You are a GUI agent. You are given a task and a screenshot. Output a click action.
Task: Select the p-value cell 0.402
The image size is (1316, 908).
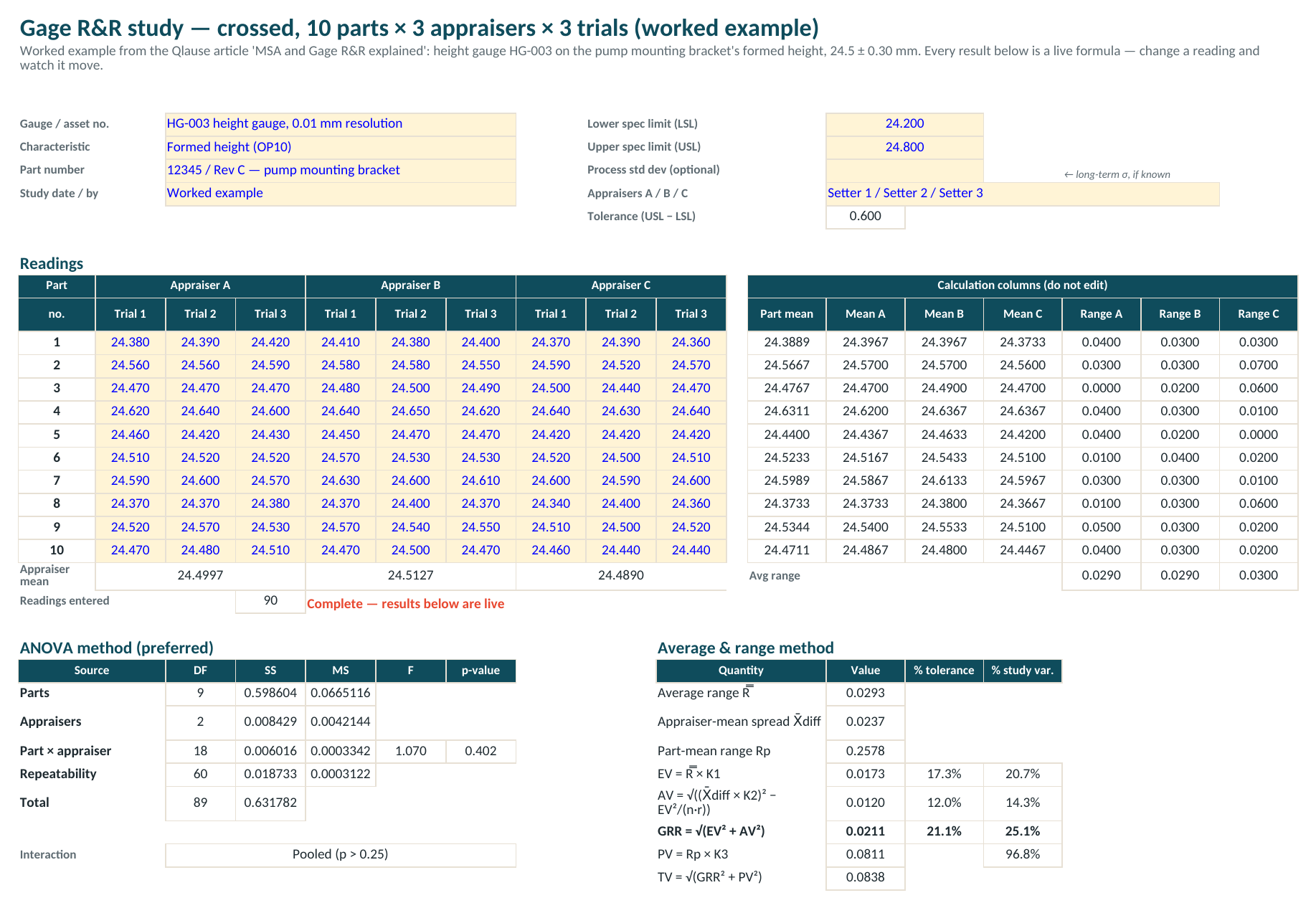[481, 752]
